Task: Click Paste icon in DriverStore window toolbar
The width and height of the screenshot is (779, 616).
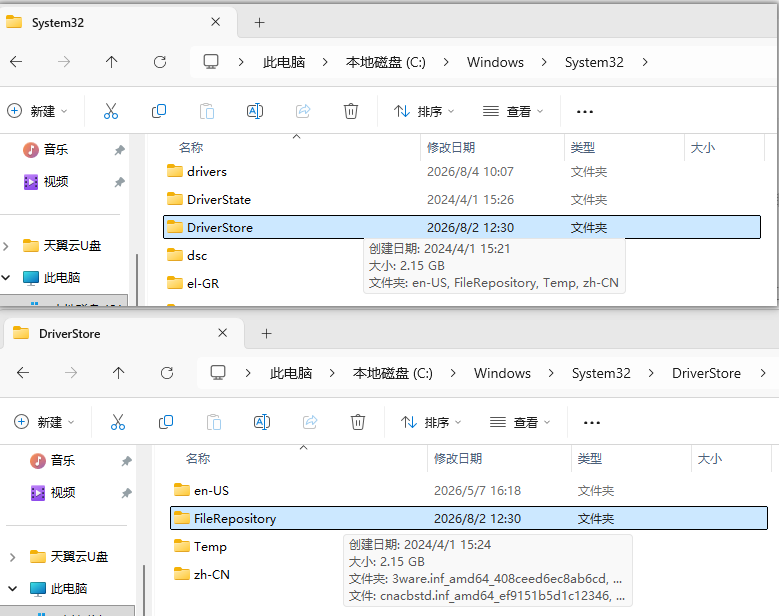Action: point(214,422)
